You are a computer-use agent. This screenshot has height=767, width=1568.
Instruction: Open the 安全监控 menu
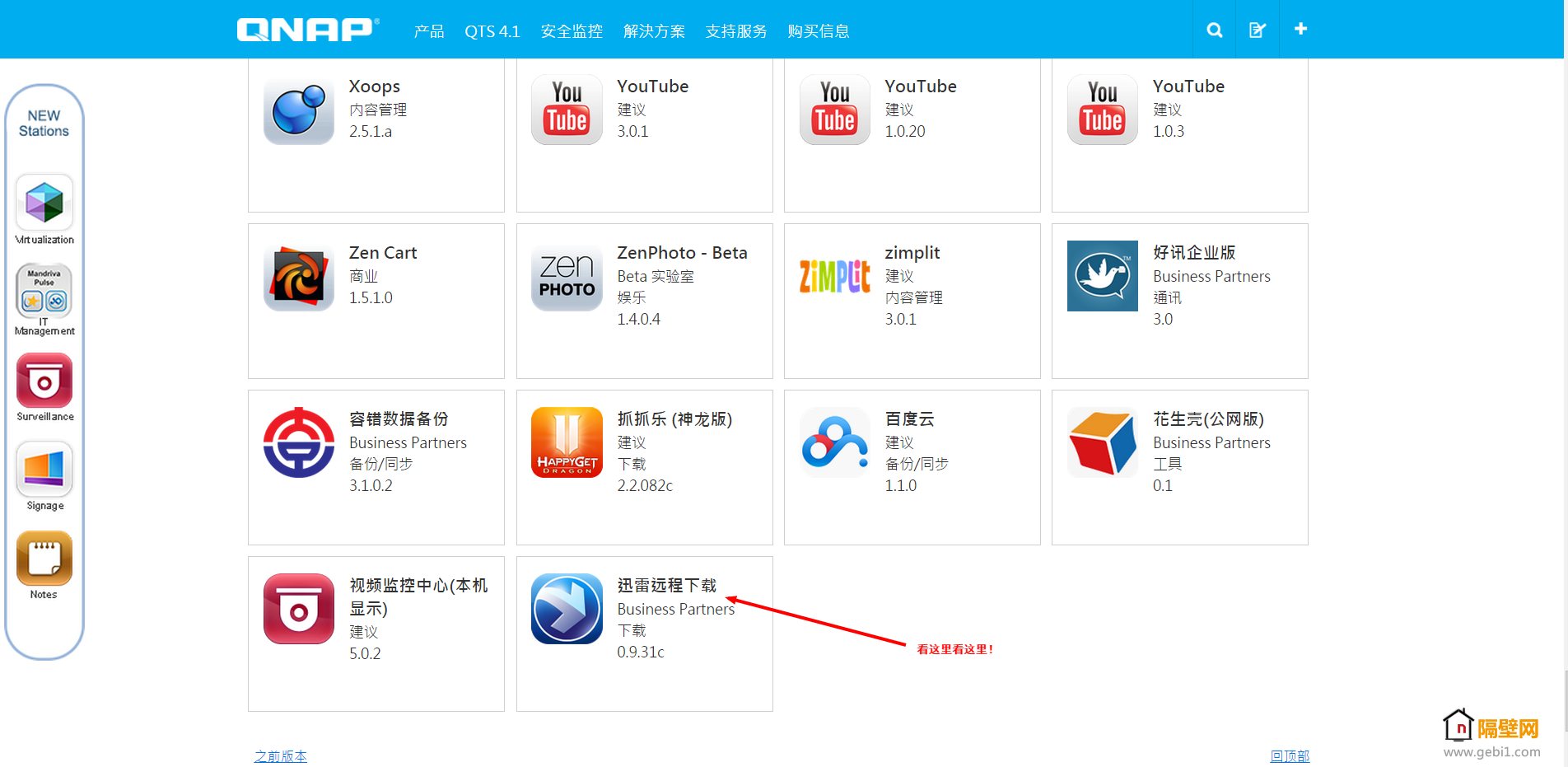point(572,31)
